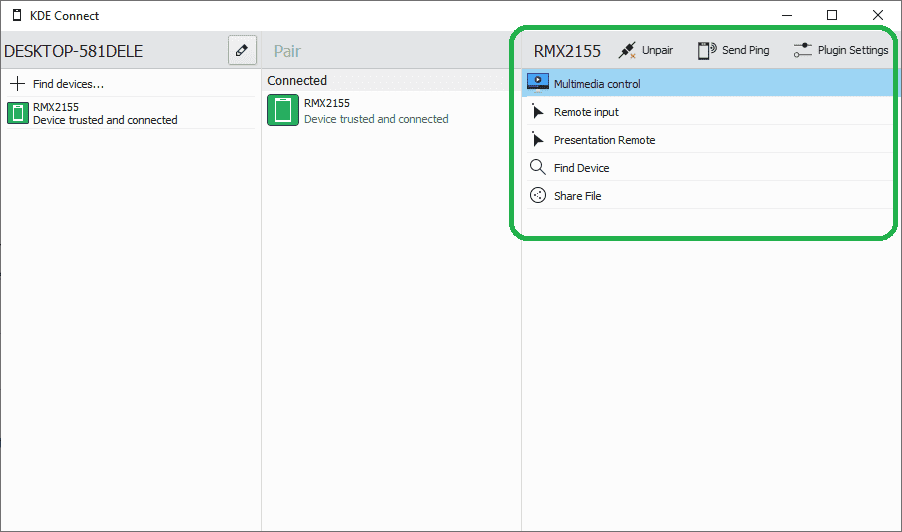The height and width of the screenshot is (532, 902).
Task: Choose Share File action
Action: 708,196
